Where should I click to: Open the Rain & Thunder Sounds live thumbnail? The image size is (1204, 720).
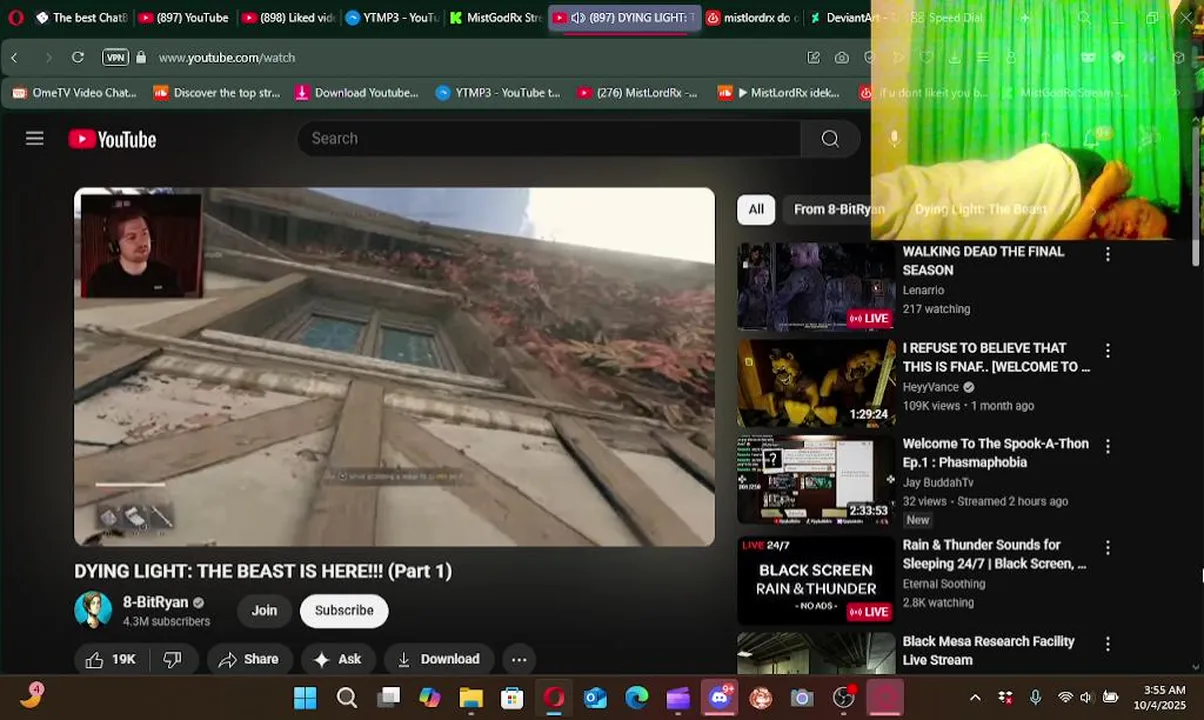816,580
